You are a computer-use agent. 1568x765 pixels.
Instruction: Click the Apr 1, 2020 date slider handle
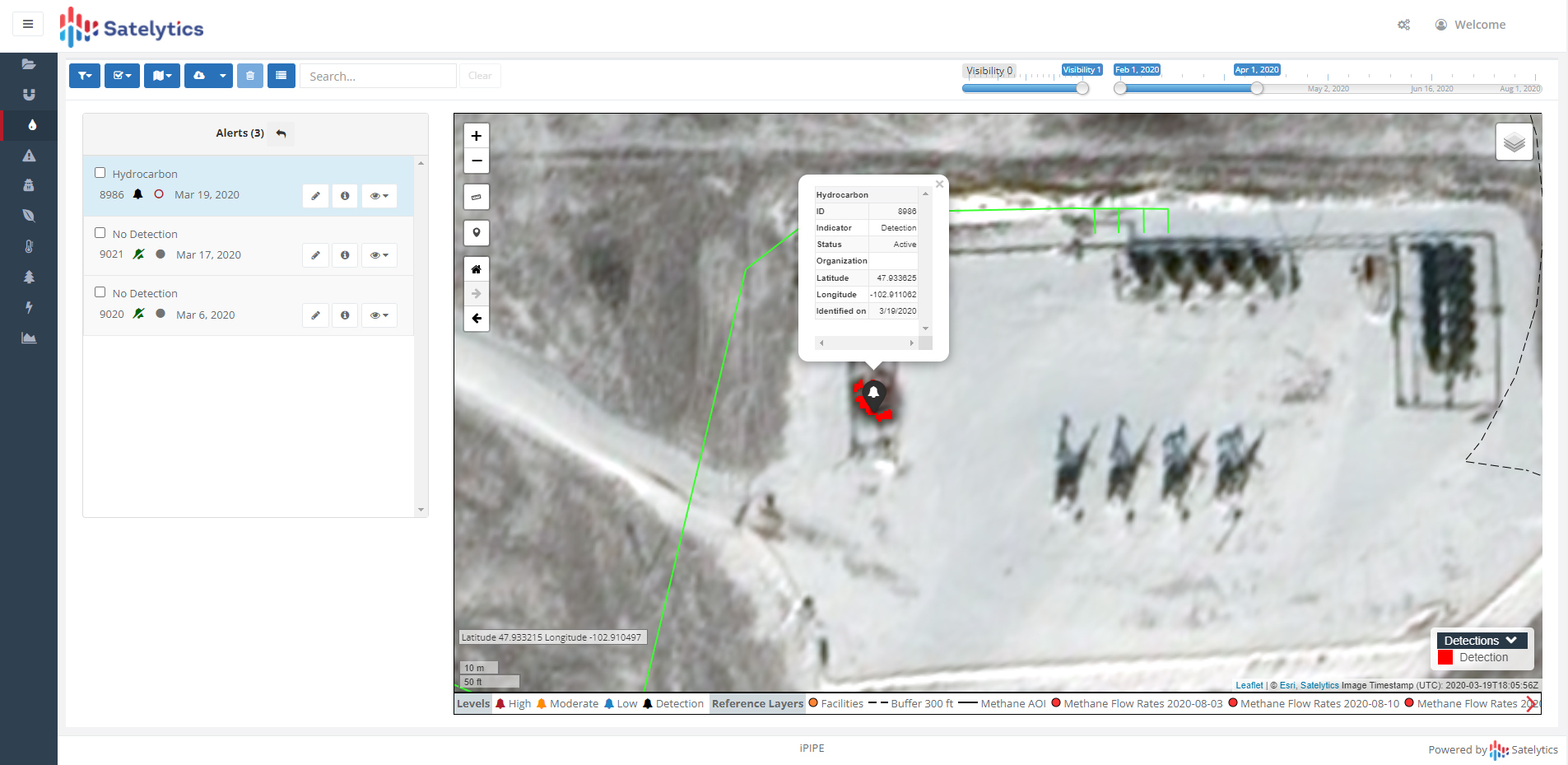1257,88
